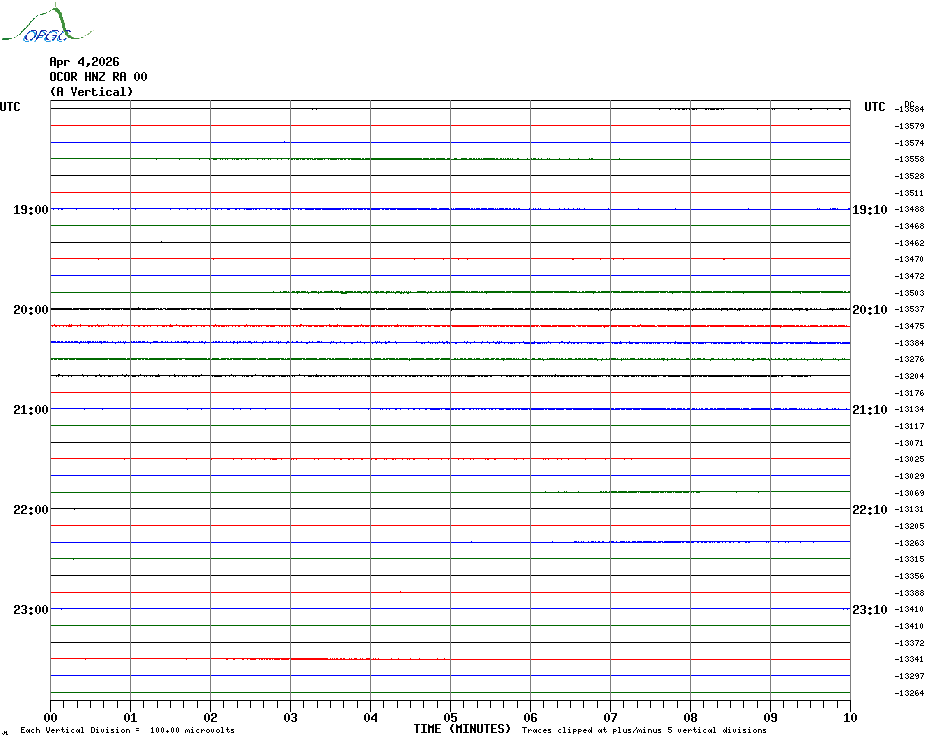
Task: Click the 22:10 time label on right axis
Action: pos(869,510)
